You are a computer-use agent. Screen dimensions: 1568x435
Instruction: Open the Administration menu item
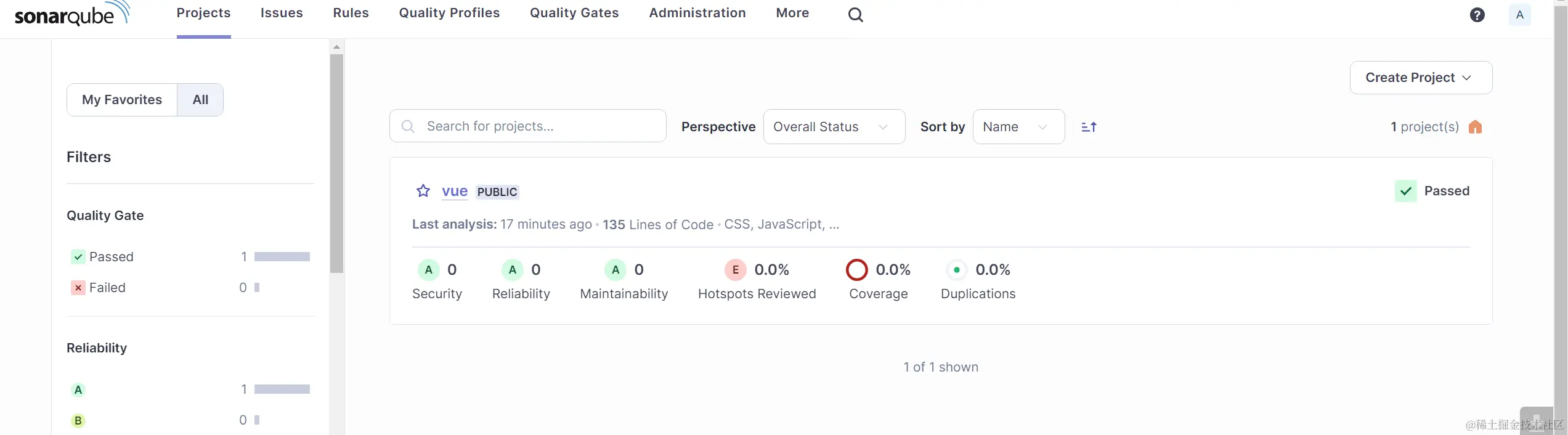(x=697, y=13)
